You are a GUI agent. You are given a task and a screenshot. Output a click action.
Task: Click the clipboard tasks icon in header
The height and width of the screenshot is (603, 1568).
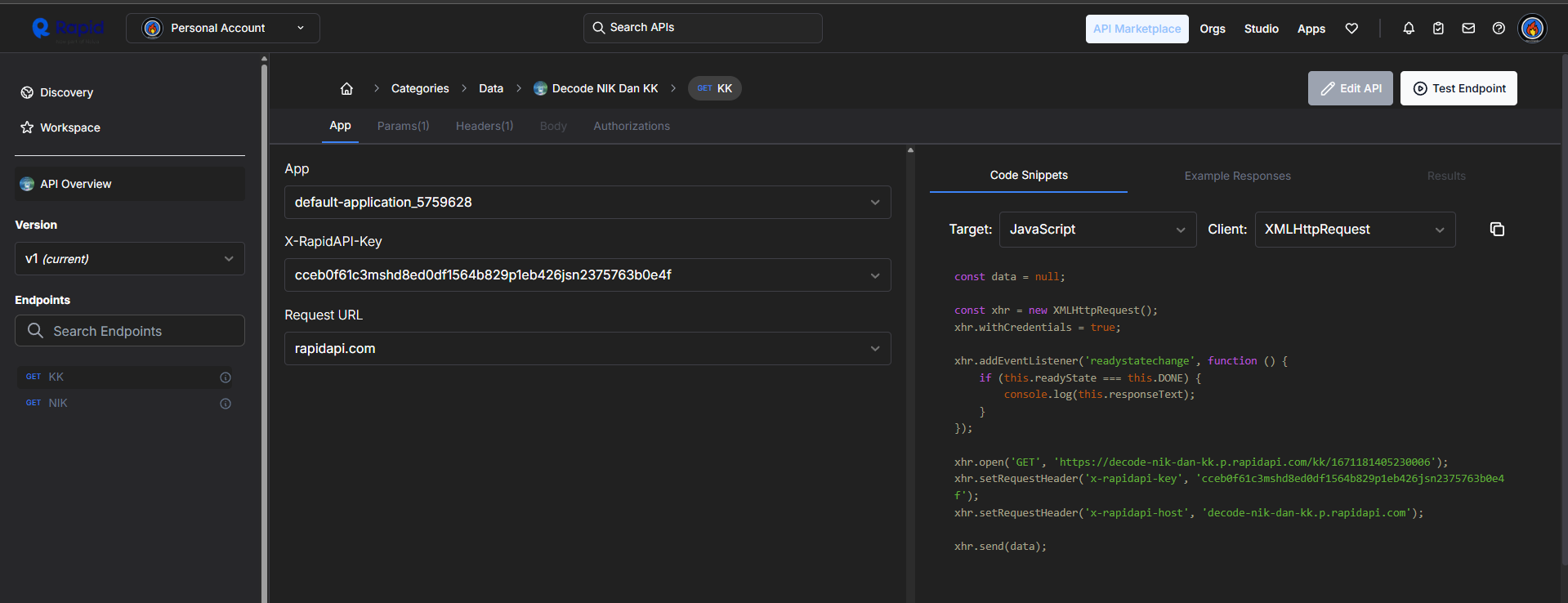click(1438, 29)
